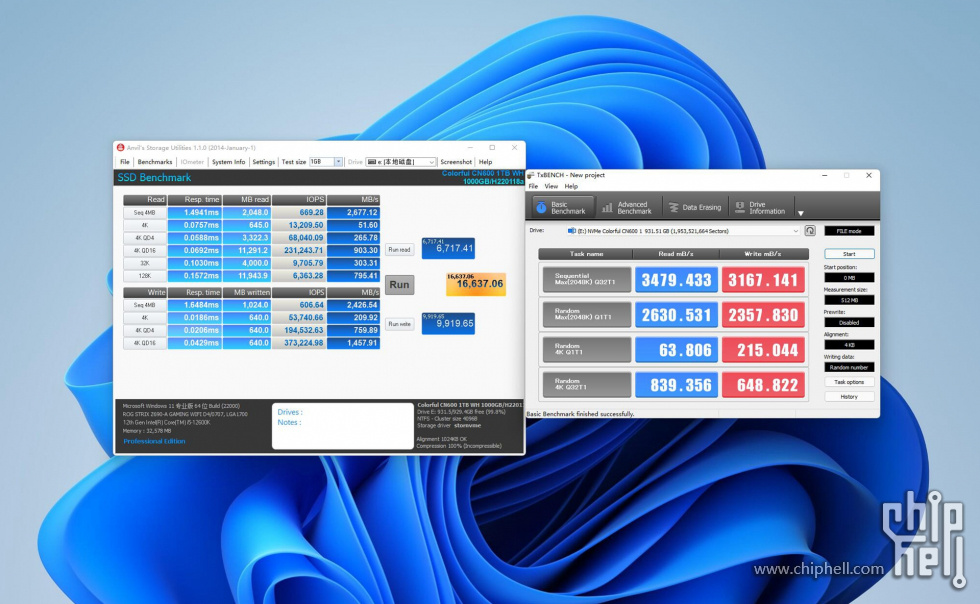Run the Seq 4MB write test
Viewport: 980px width, 604px height.
point(144,305)
